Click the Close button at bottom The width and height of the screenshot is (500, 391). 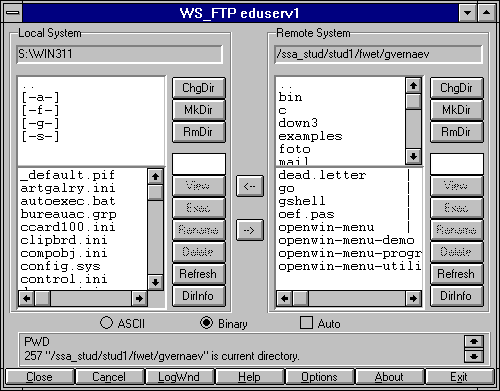click(x=40, y=377)
